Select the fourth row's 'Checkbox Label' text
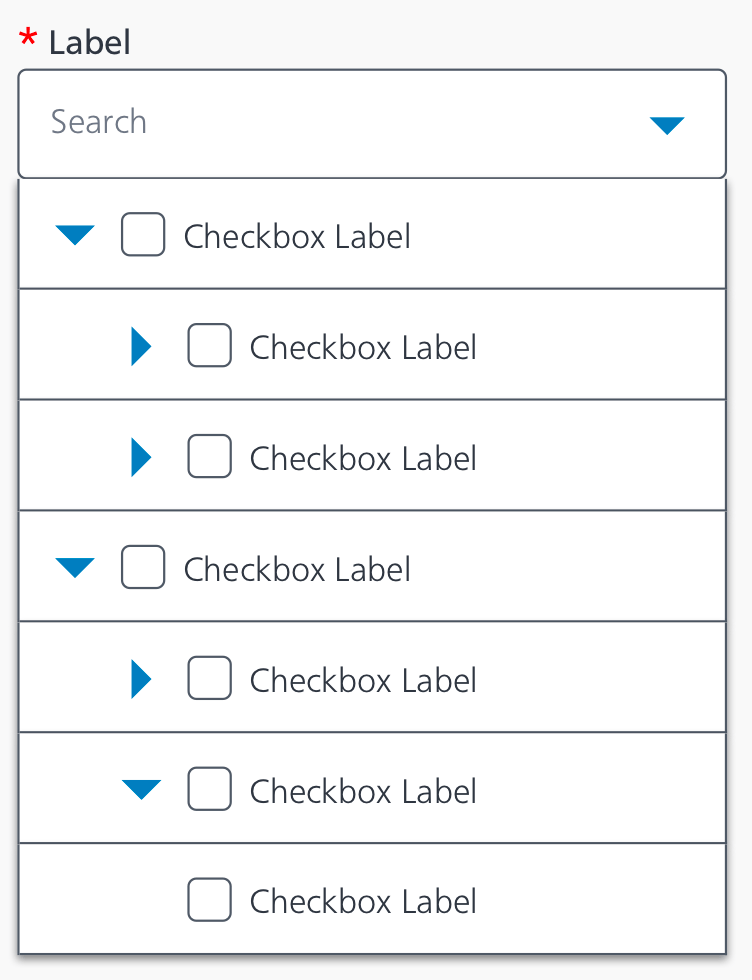The height and width of the screenshot is (980, 752). pyautogui.click(x=297, y=569)
